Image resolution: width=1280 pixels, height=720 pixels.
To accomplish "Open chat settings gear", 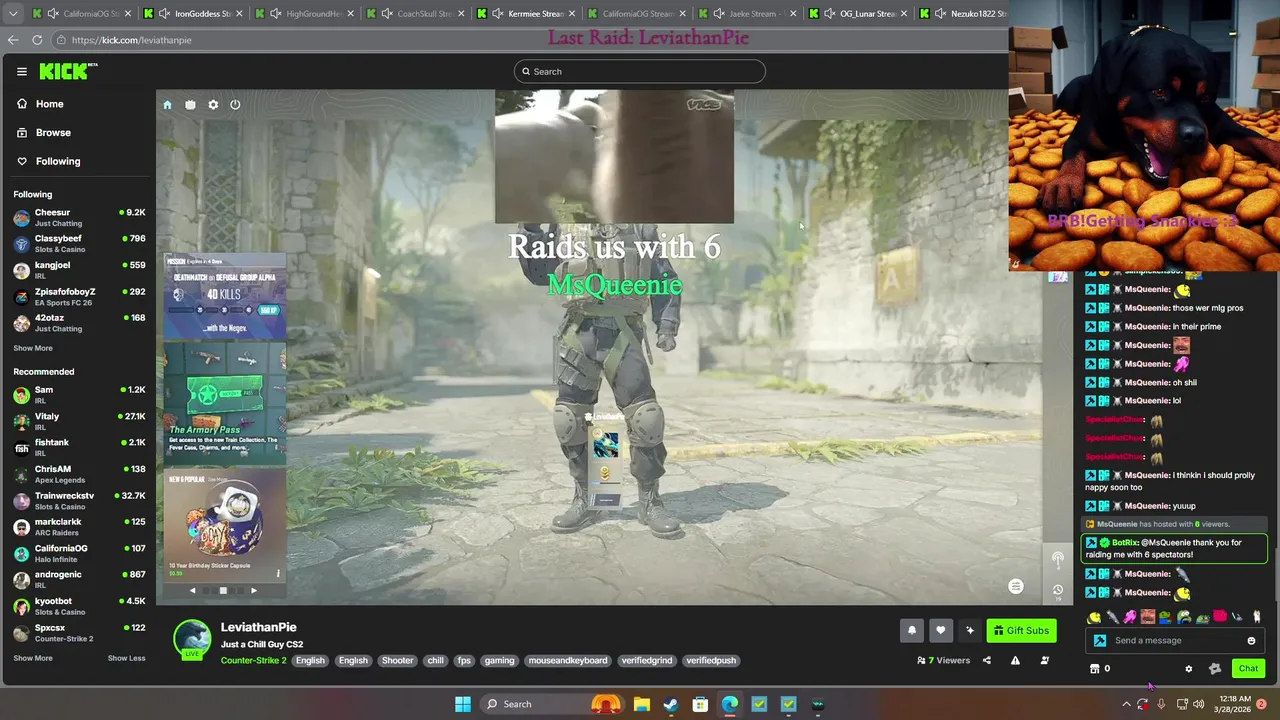I will [1188, 669].
